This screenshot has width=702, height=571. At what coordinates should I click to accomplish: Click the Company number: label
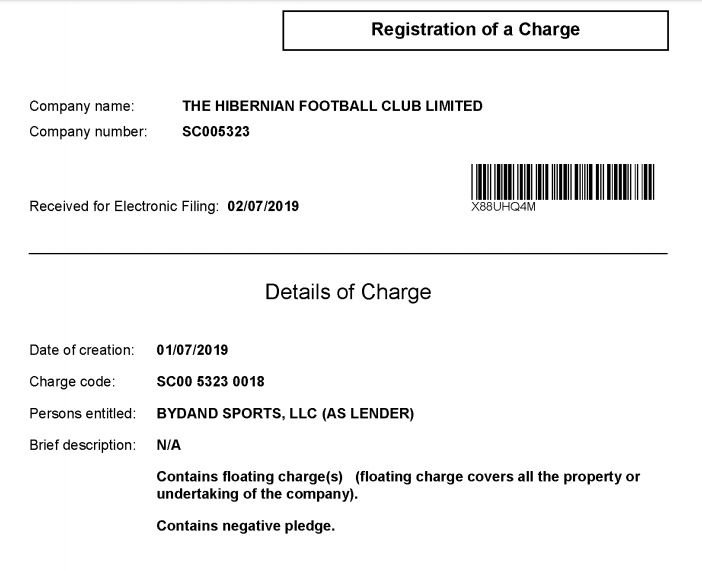pos(88,132)
